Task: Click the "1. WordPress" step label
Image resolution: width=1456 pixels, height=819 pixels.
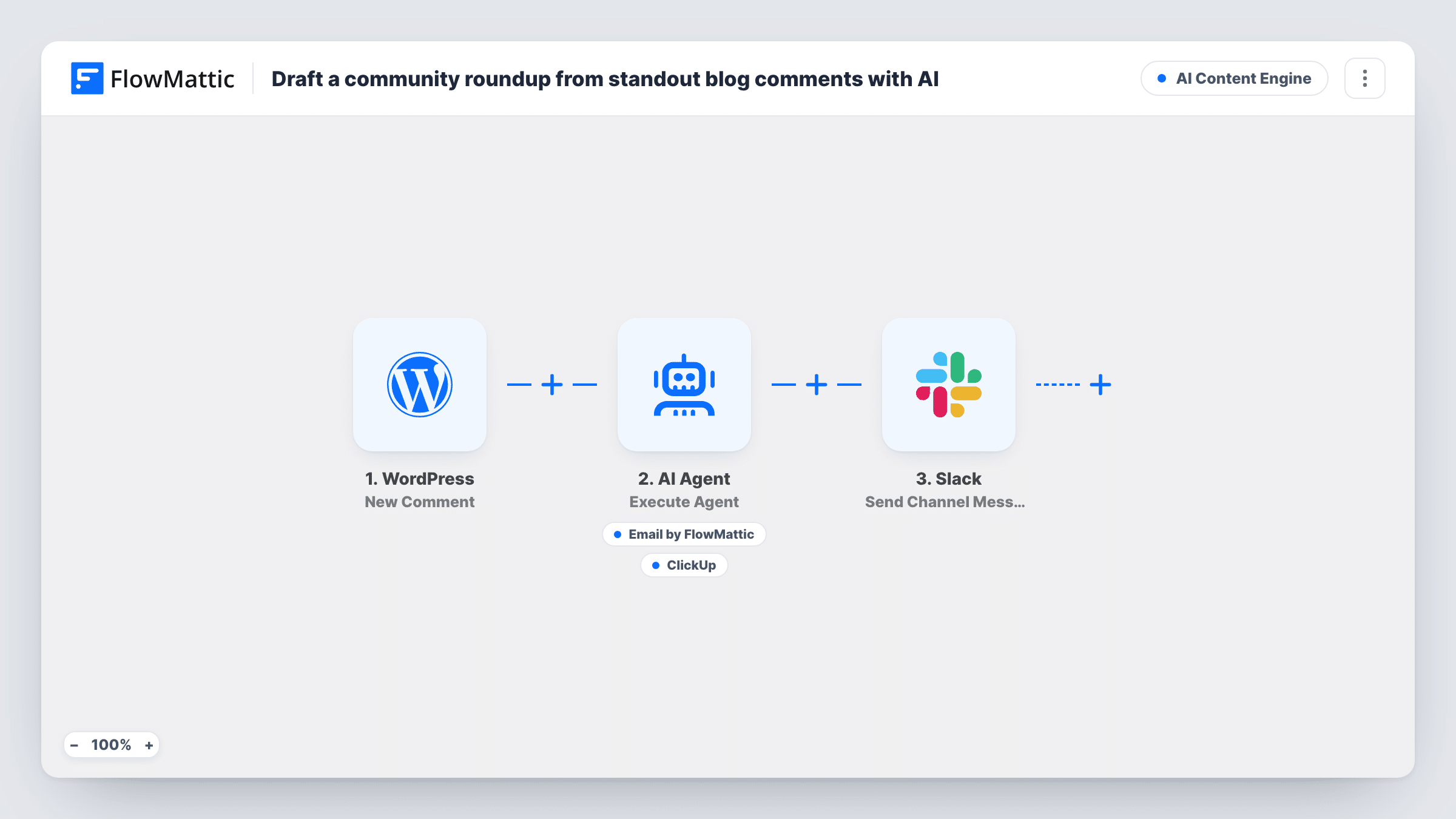Action: [420, 479]
